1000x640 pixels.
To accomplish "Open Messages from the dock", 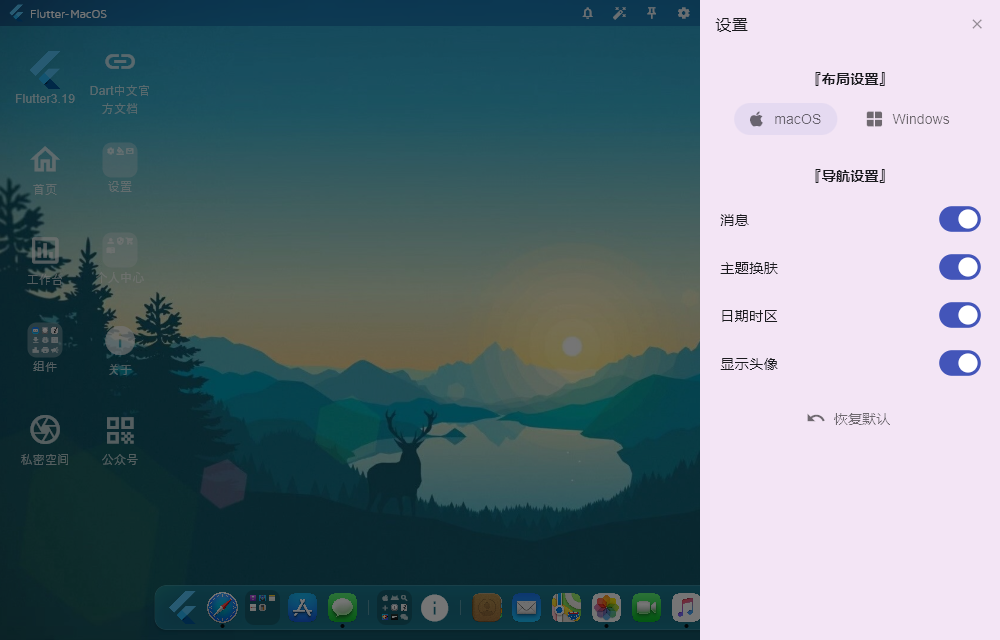I will (343, 607).
